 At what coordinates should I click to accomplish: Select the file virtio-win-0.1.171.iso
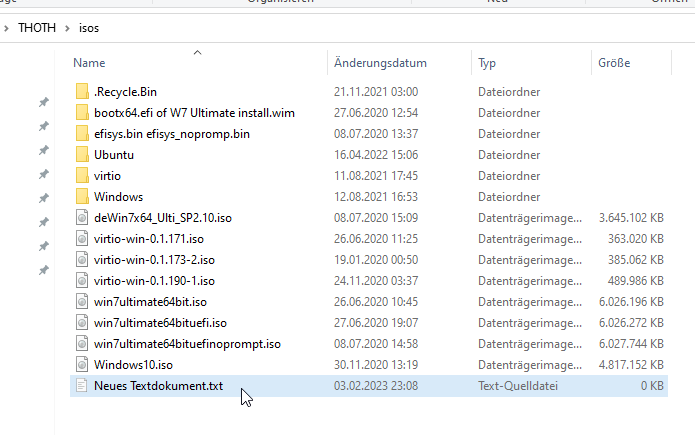click(x=149, y=239)
